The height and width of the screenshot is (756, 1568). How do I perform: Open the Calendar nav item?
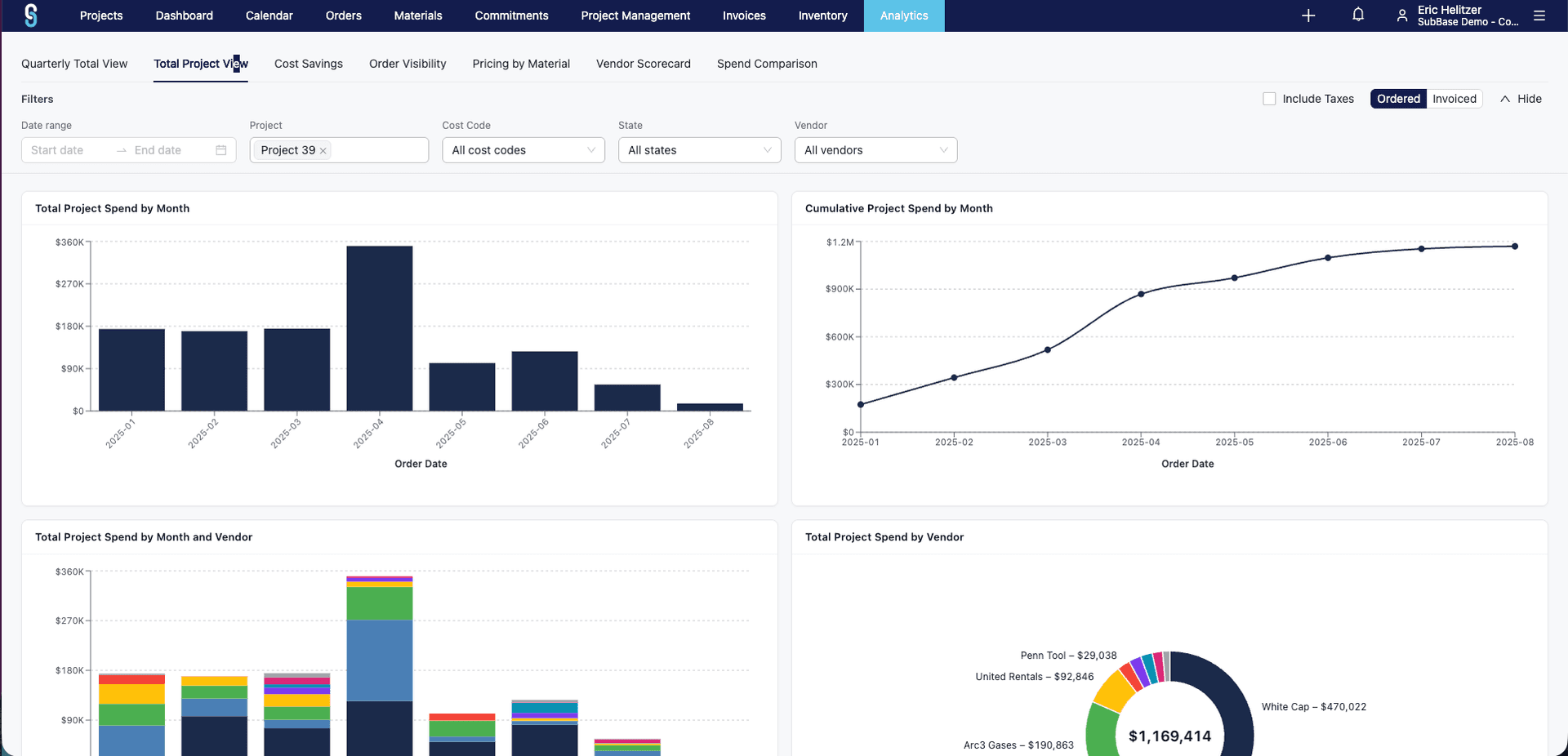(269, 16)
